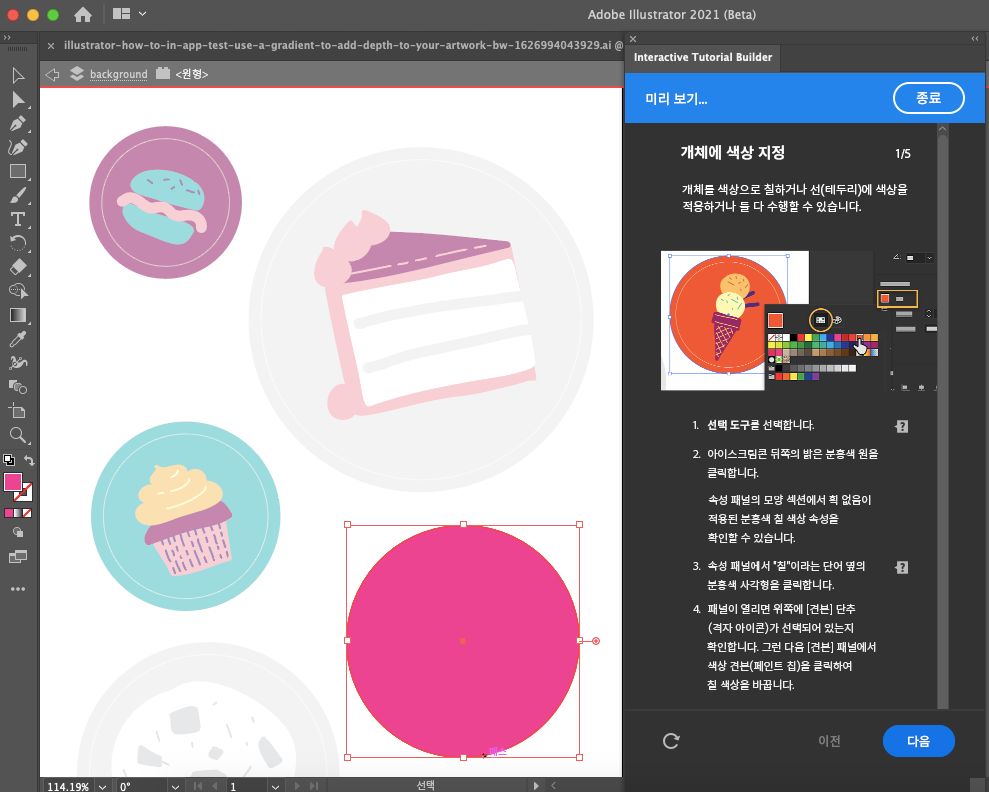
Task: Select the Gradient tool
Action: (x=18, y=315)
